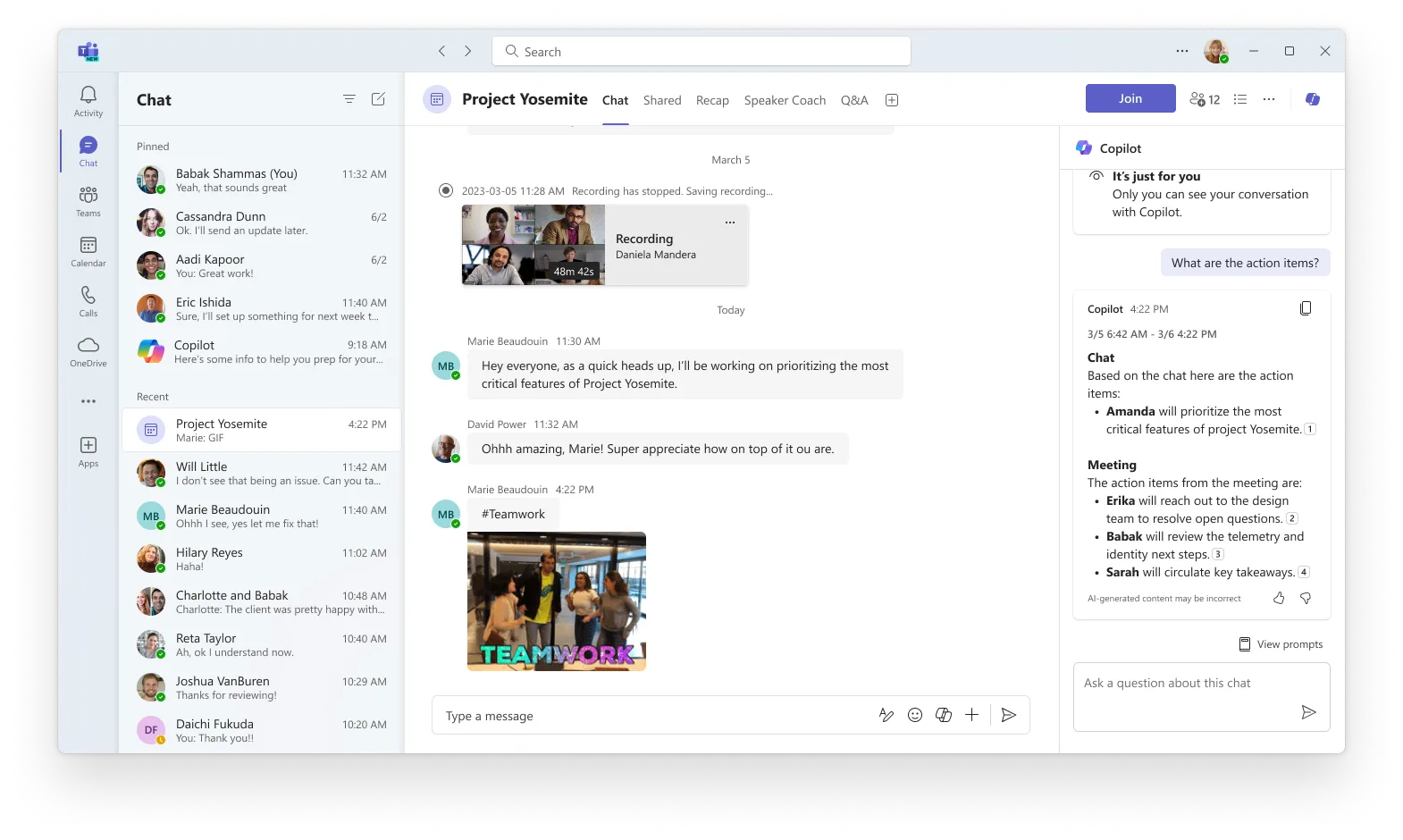1403x840 pixels.
Task: Join the Project Yosemite meeting
Action: (1130, 98)
